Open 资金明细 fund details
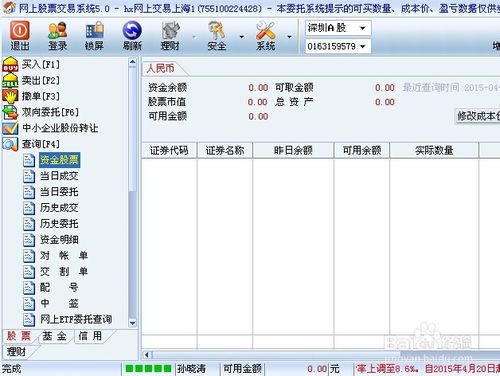 click(59, 240)
